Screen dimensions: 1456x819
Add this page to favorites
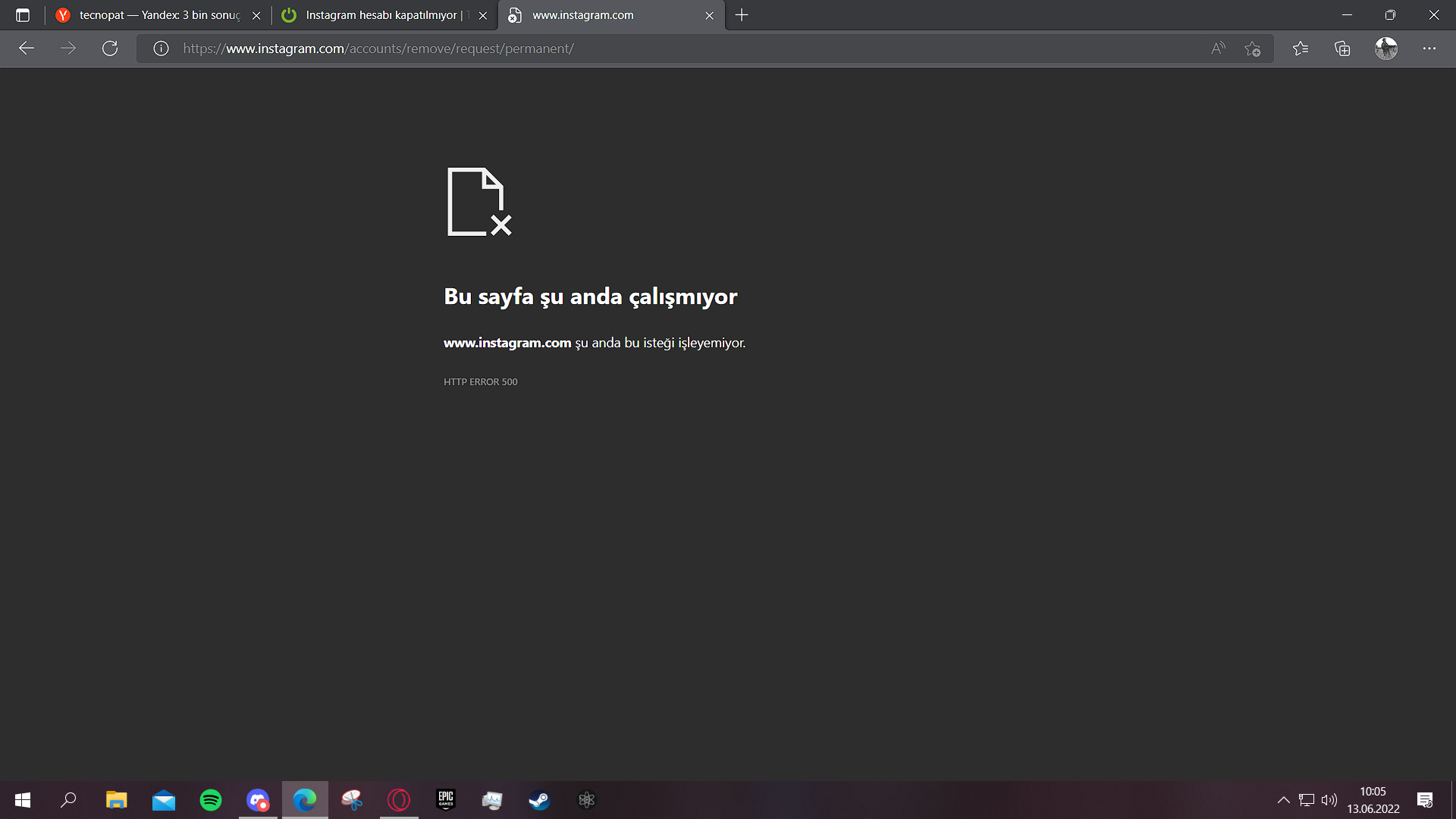tap(1252, 49)
